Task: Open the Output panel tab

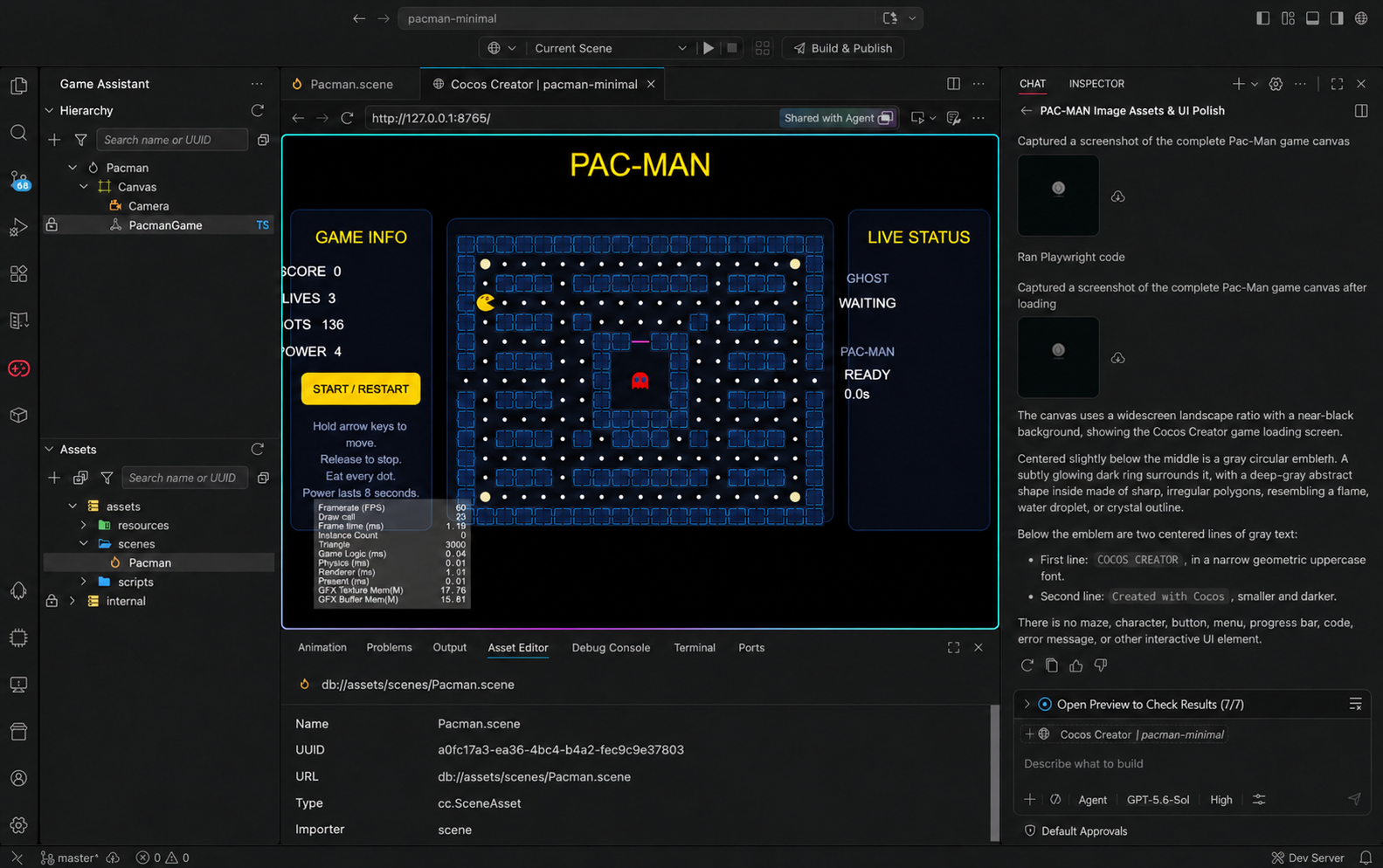Action: 449,647
